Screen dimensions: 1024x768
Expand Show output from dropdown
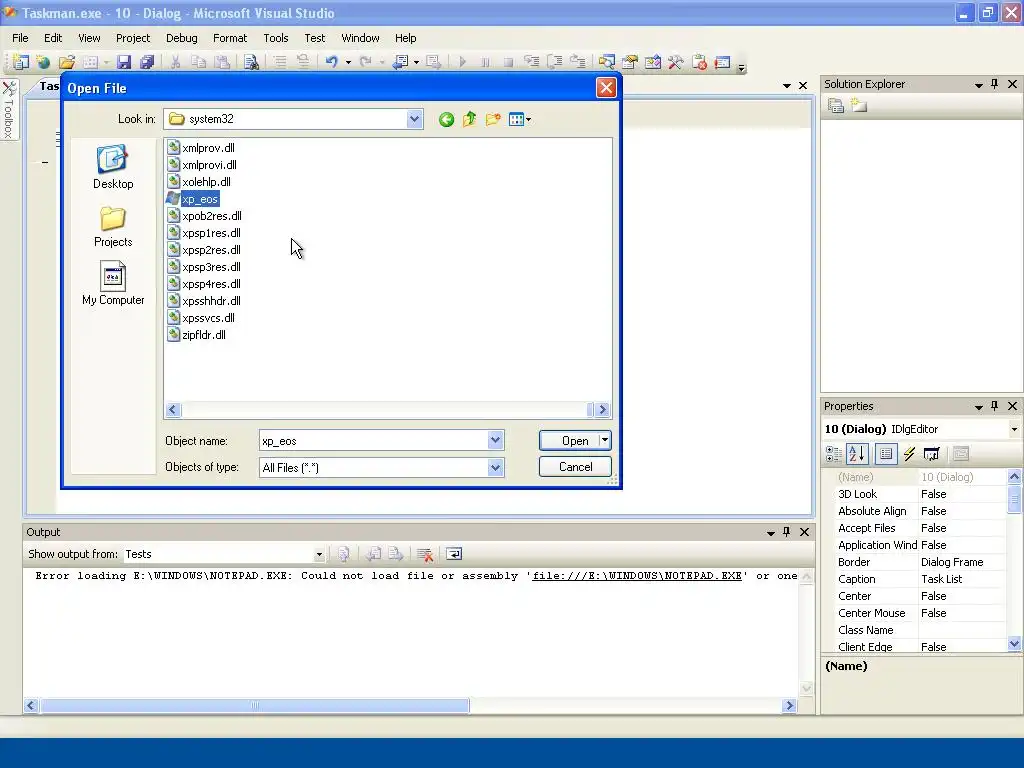319,554
